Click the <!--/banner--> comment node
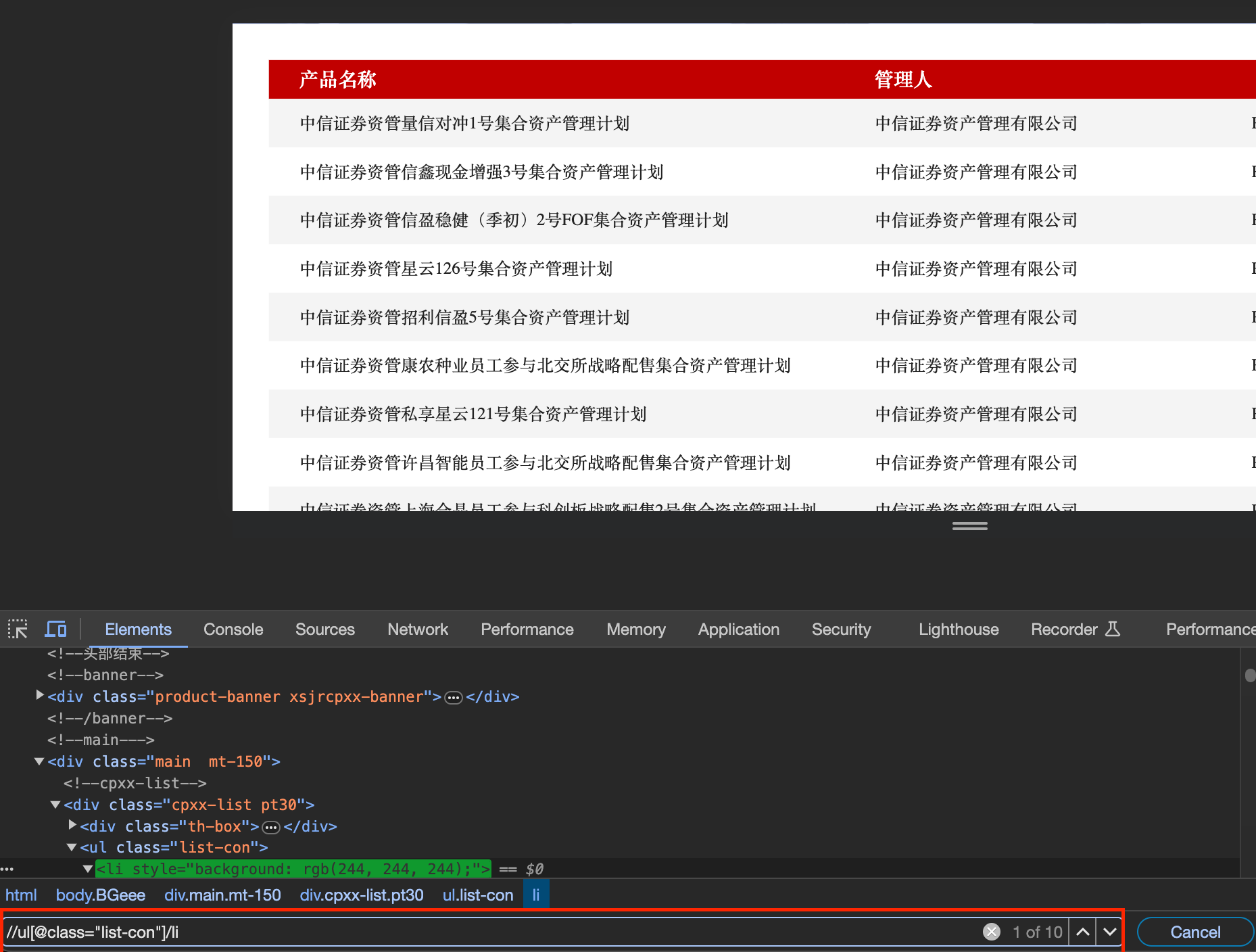 (110, 718)
